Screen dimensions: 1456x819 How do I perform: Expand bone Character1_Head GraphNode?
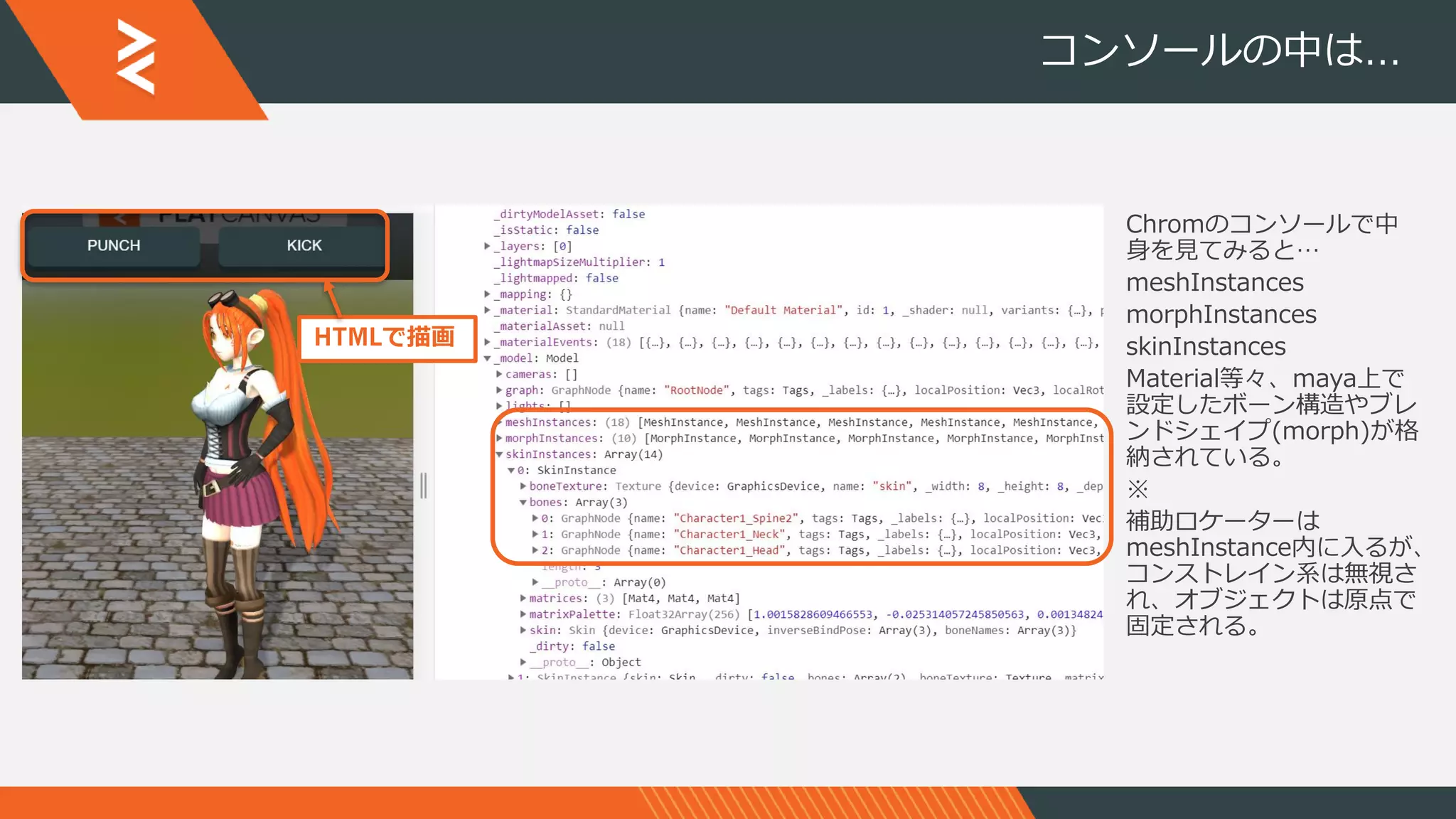535,550
